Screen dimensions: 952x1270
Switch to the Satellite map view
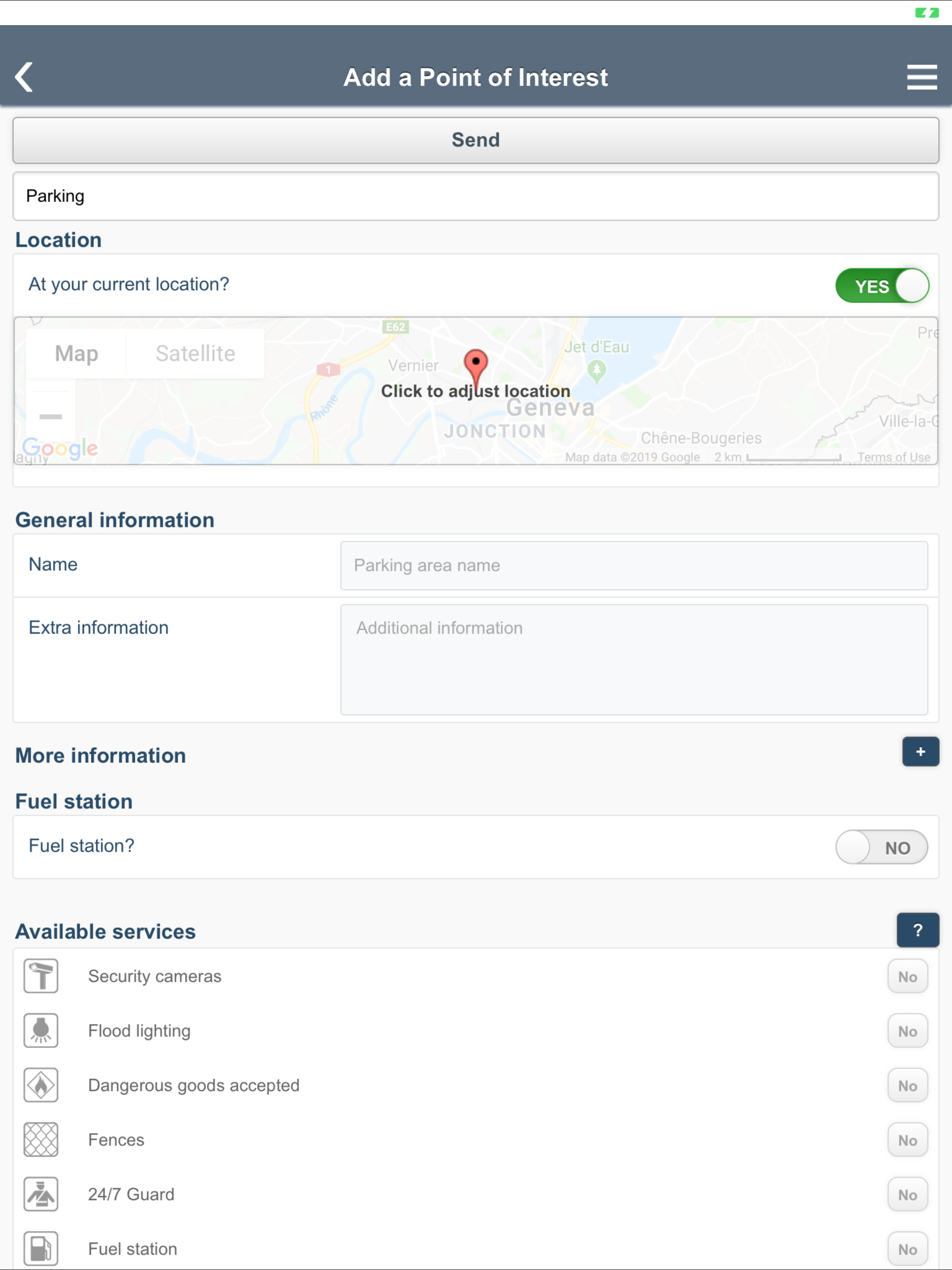tap(195, 354)
